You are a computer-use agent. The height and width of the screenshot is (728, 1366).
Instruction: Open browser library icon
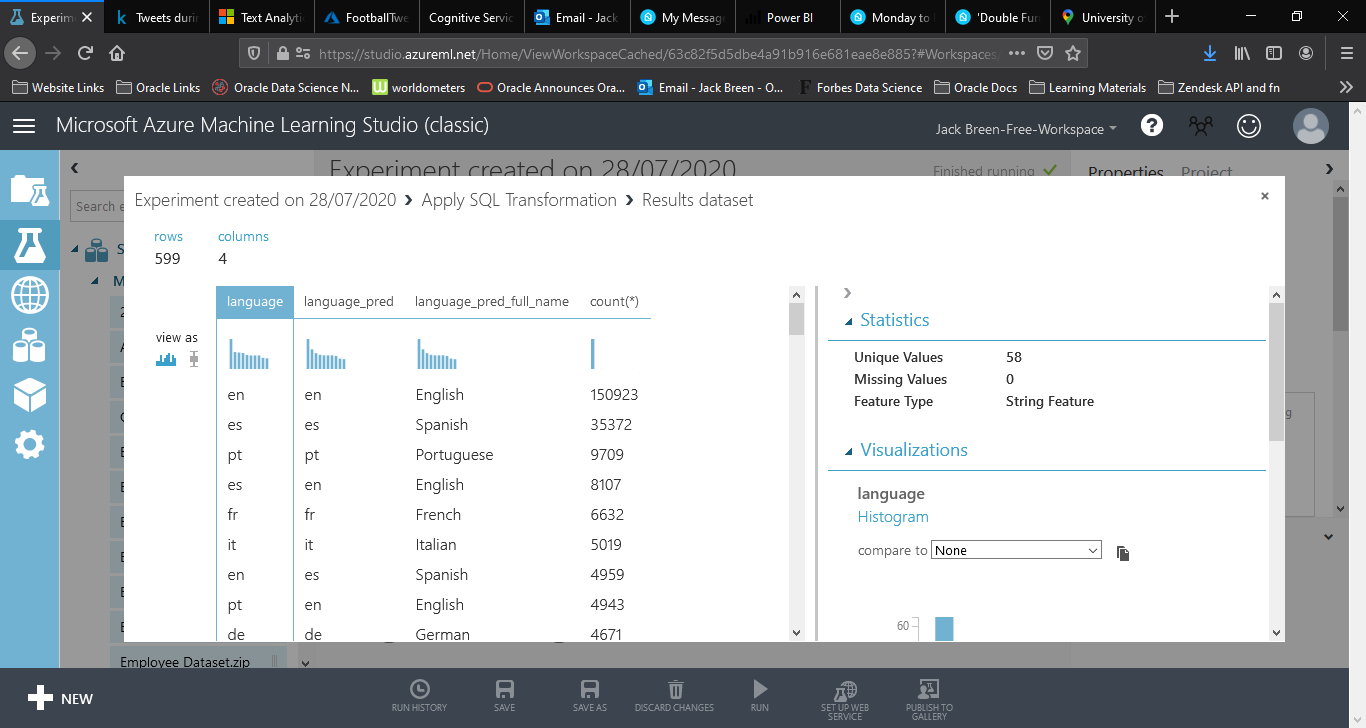coord(1242,53)
